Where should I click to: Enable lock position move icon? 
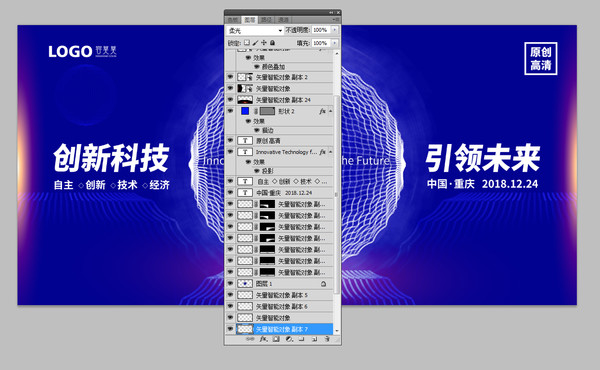pos(264,43)
